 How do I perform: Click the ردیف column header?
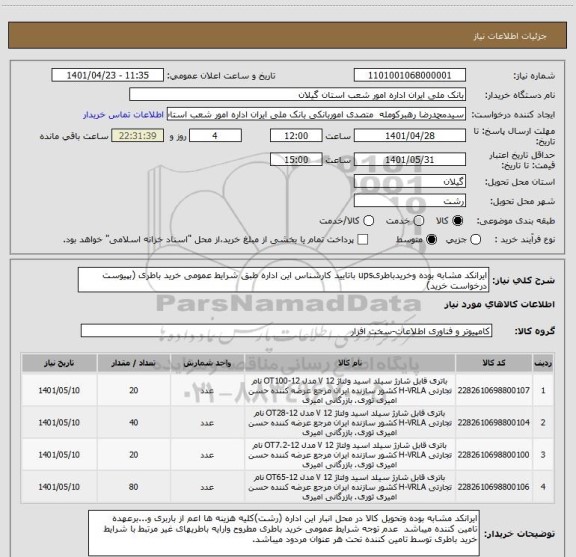pos(543,363)
